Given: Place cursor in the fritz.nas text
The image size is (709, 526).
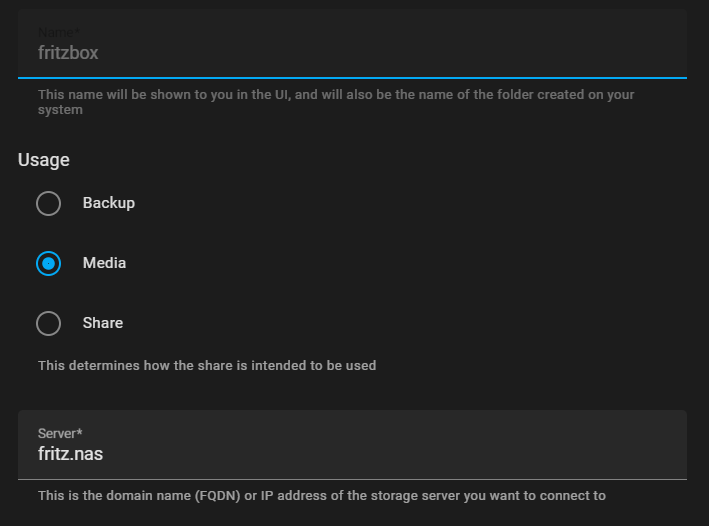Looking at the screenshot, I should click(70, 455).
